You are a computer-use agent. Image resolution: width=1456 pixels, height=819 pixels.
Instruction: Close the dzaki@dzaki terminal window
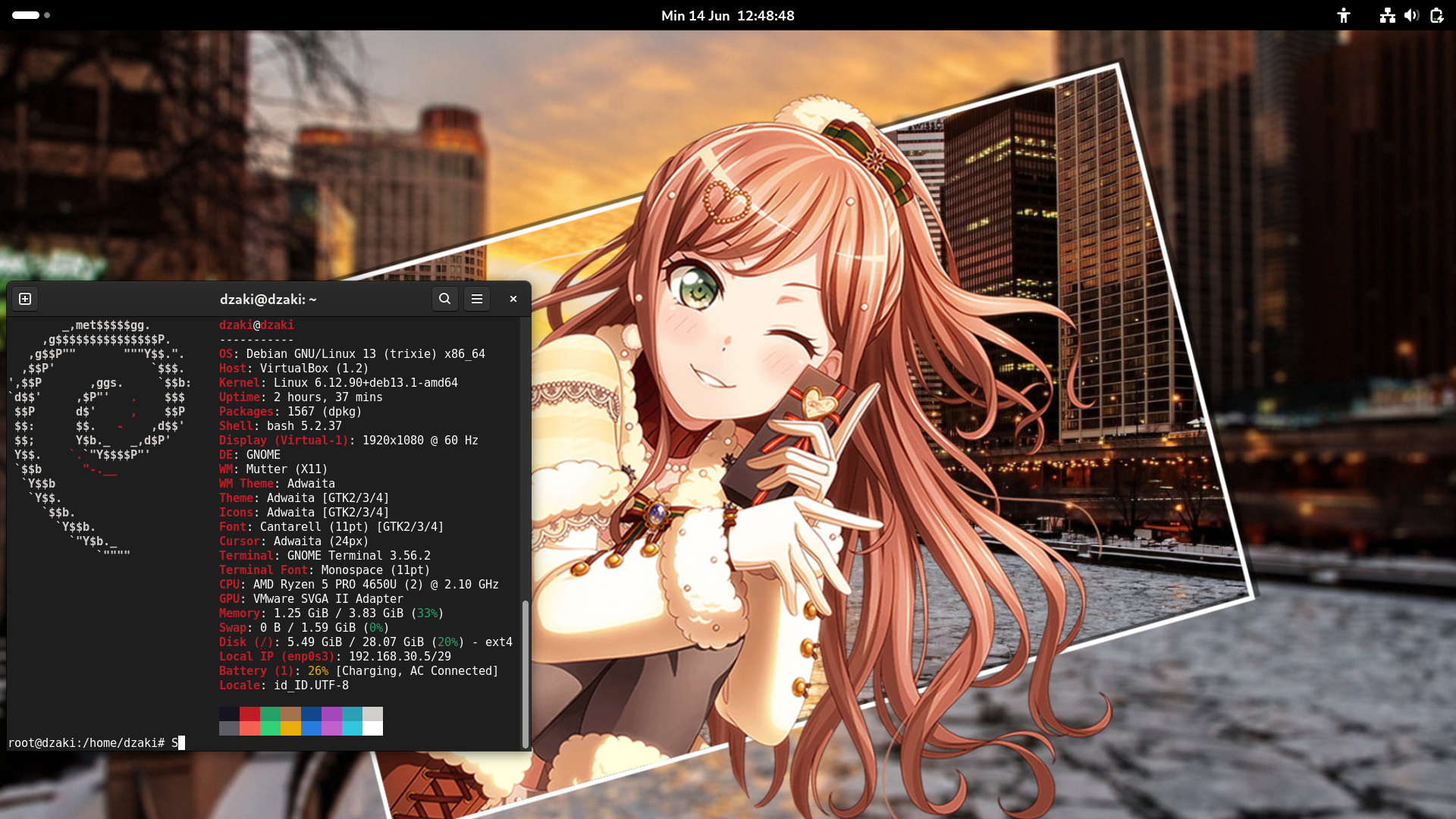[x=513, y=299]
